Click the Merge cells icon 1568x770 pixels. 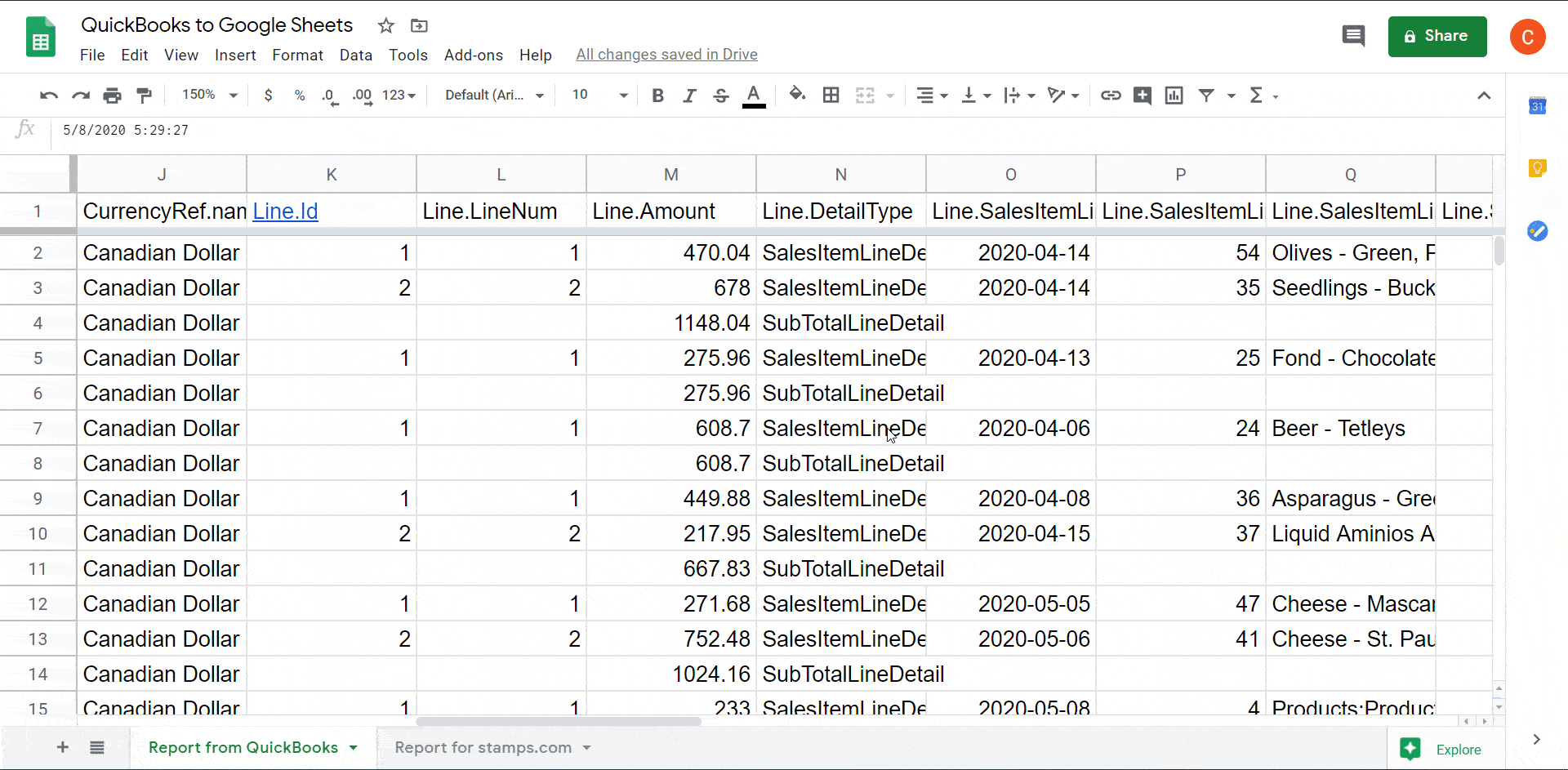[x=865, y=96]
